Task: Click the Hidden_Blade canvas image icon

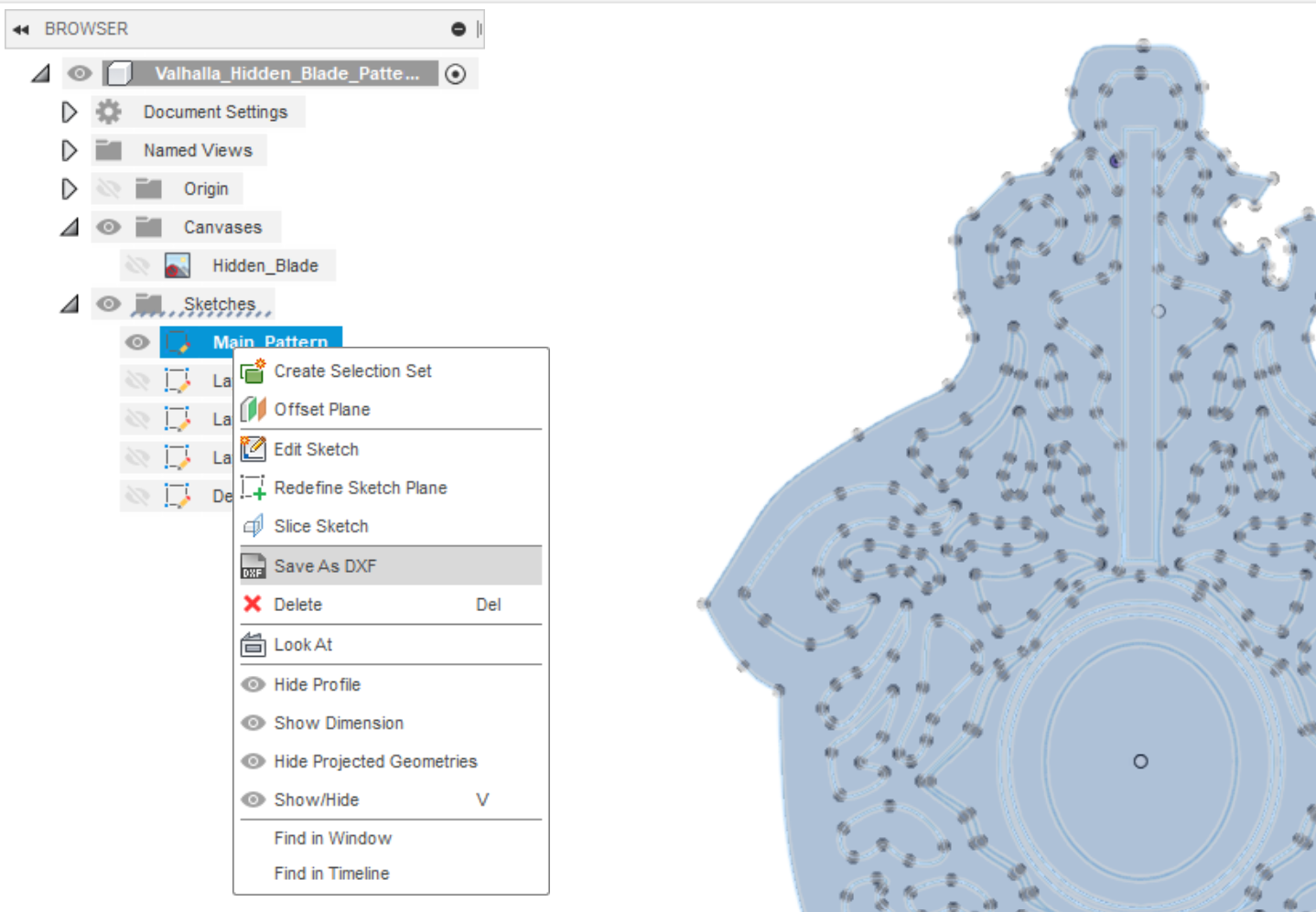Action: click(178, 265)
